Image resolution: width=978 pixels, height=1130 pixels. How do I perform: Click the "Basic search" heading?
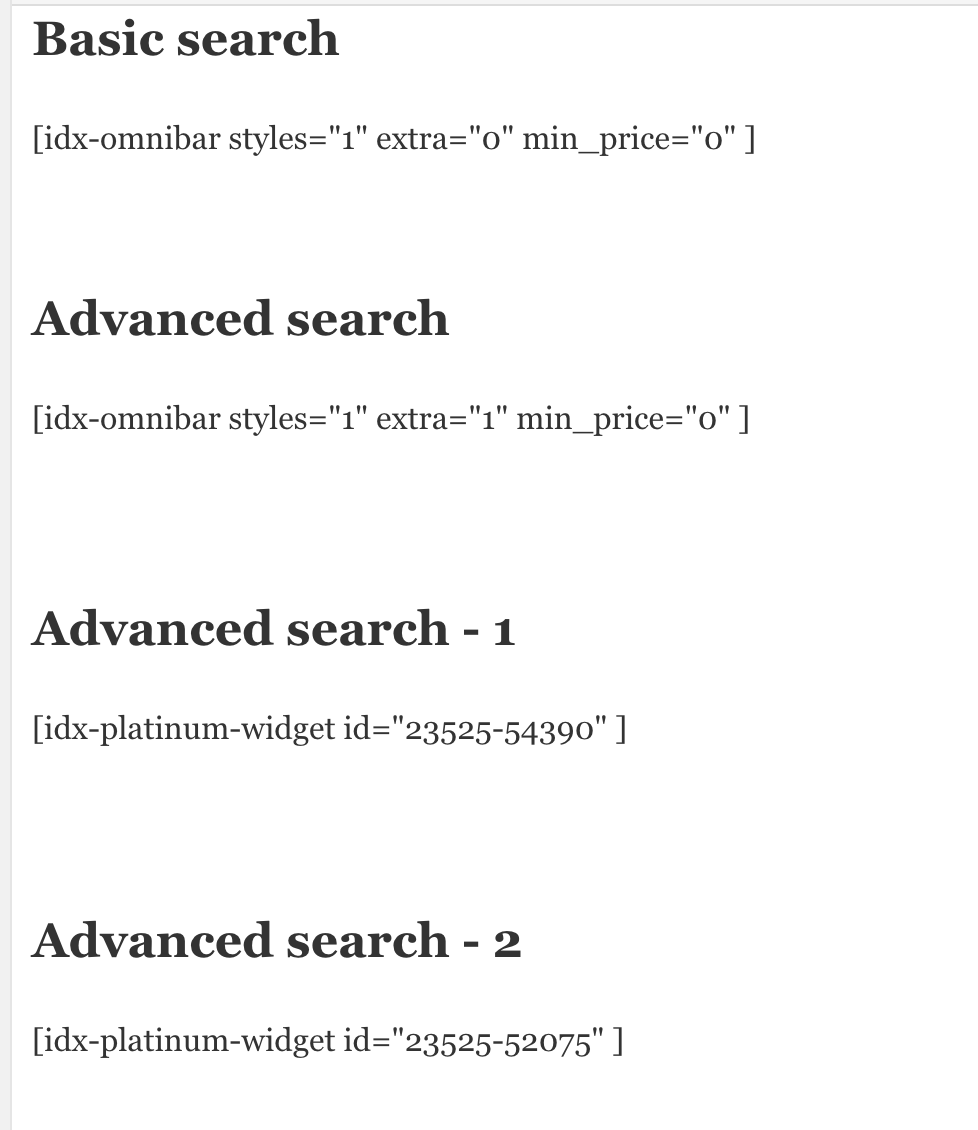[x=186, y=39]
